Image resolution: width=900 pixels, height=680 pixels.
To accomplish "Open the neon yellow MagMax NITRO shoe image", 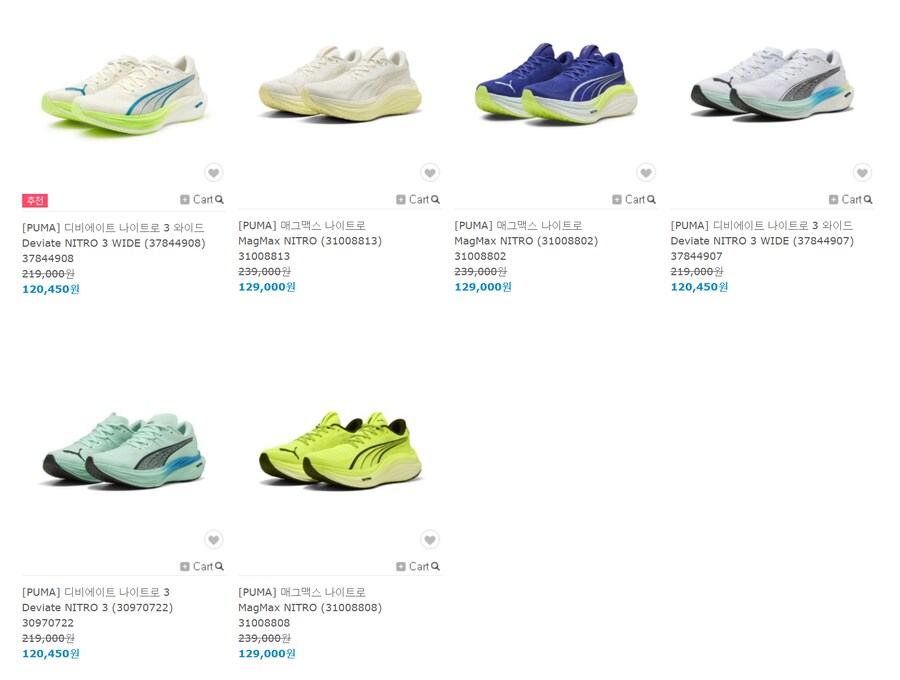I will click(341, 450).
